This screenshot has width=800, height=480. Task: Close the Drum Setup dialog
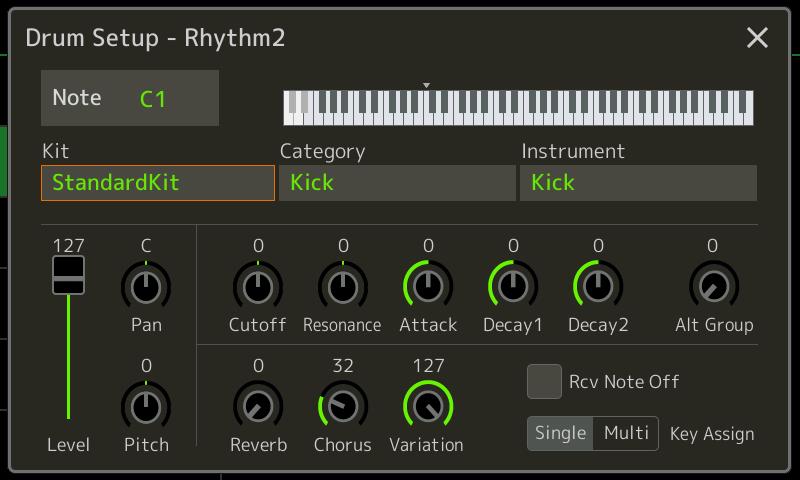[x=757, y=38]
